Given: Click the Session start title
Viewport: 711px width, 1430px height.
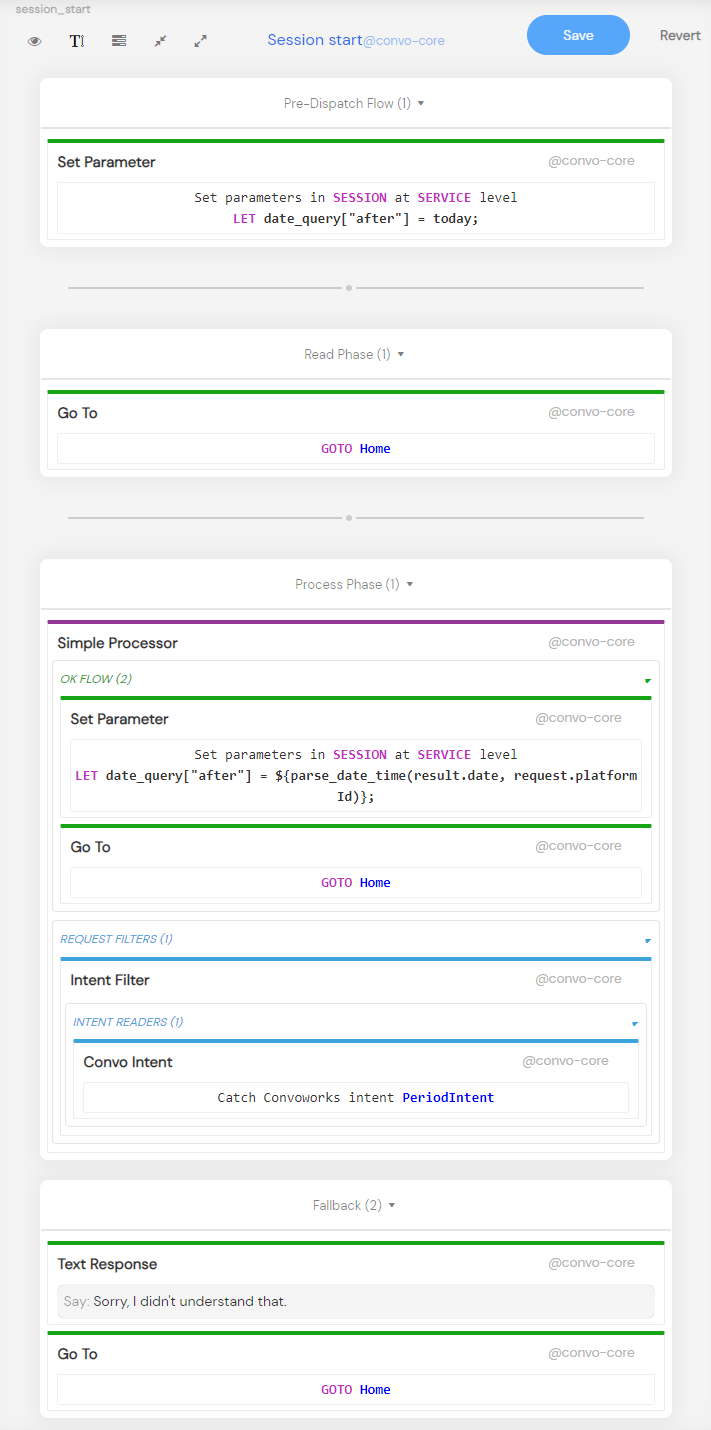Looking at the screenshot, I should (x=315, y=40).
